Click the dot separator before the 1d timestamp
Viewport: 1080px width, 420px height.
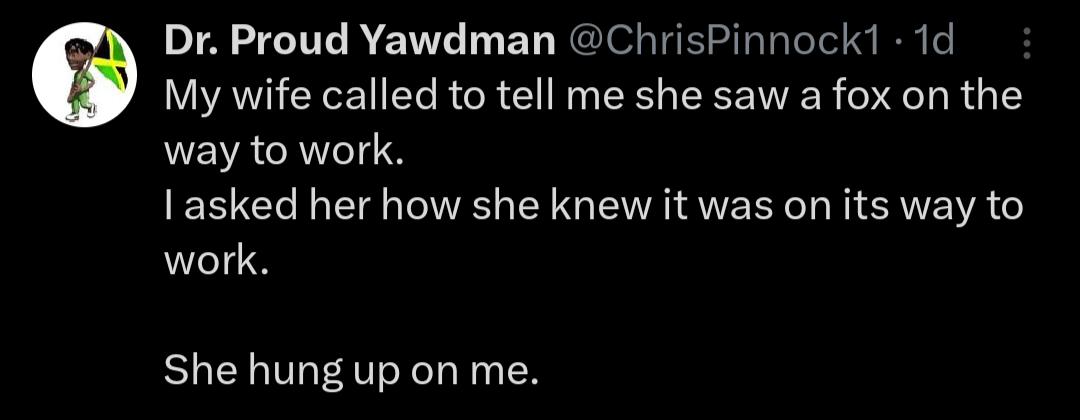(893, 44)
